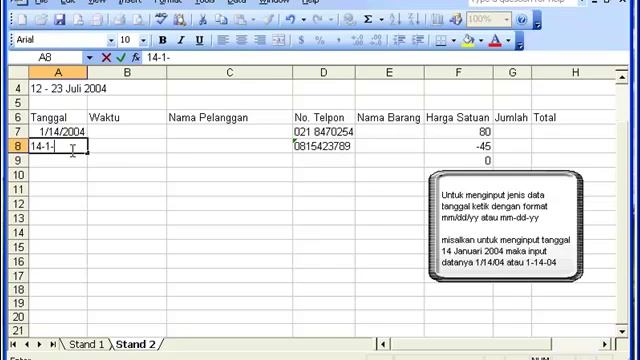Open the Arial font name dropdown
Screen dimensions: 640x360
click(x=111, y=40)
